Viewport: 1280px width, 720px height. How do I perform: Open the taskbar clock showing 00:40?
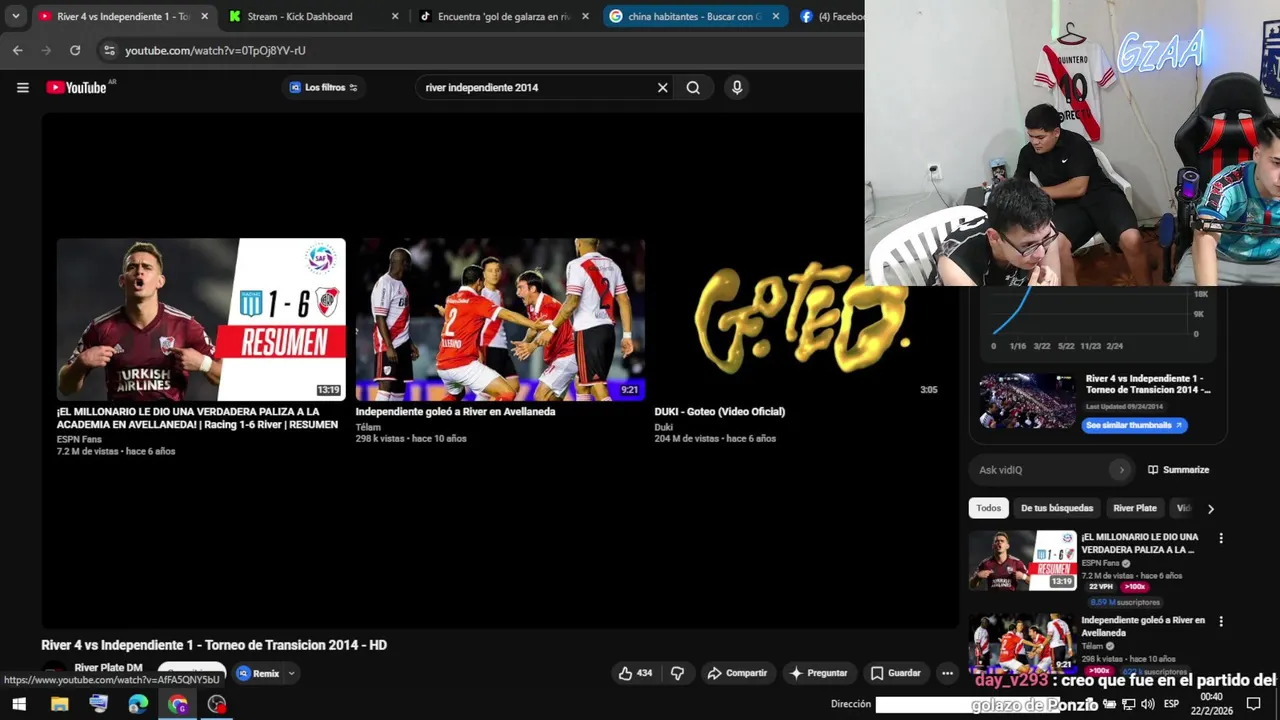coord(1211,704)
